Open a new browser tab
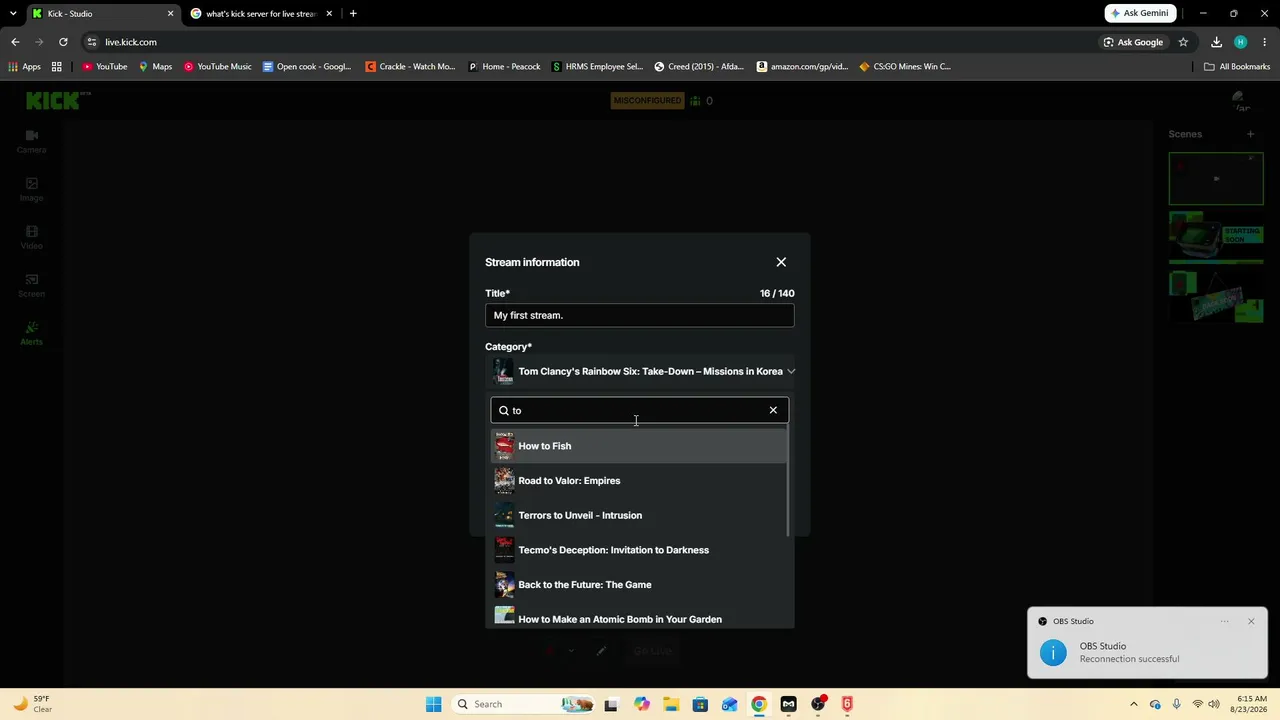 (353, 14)
